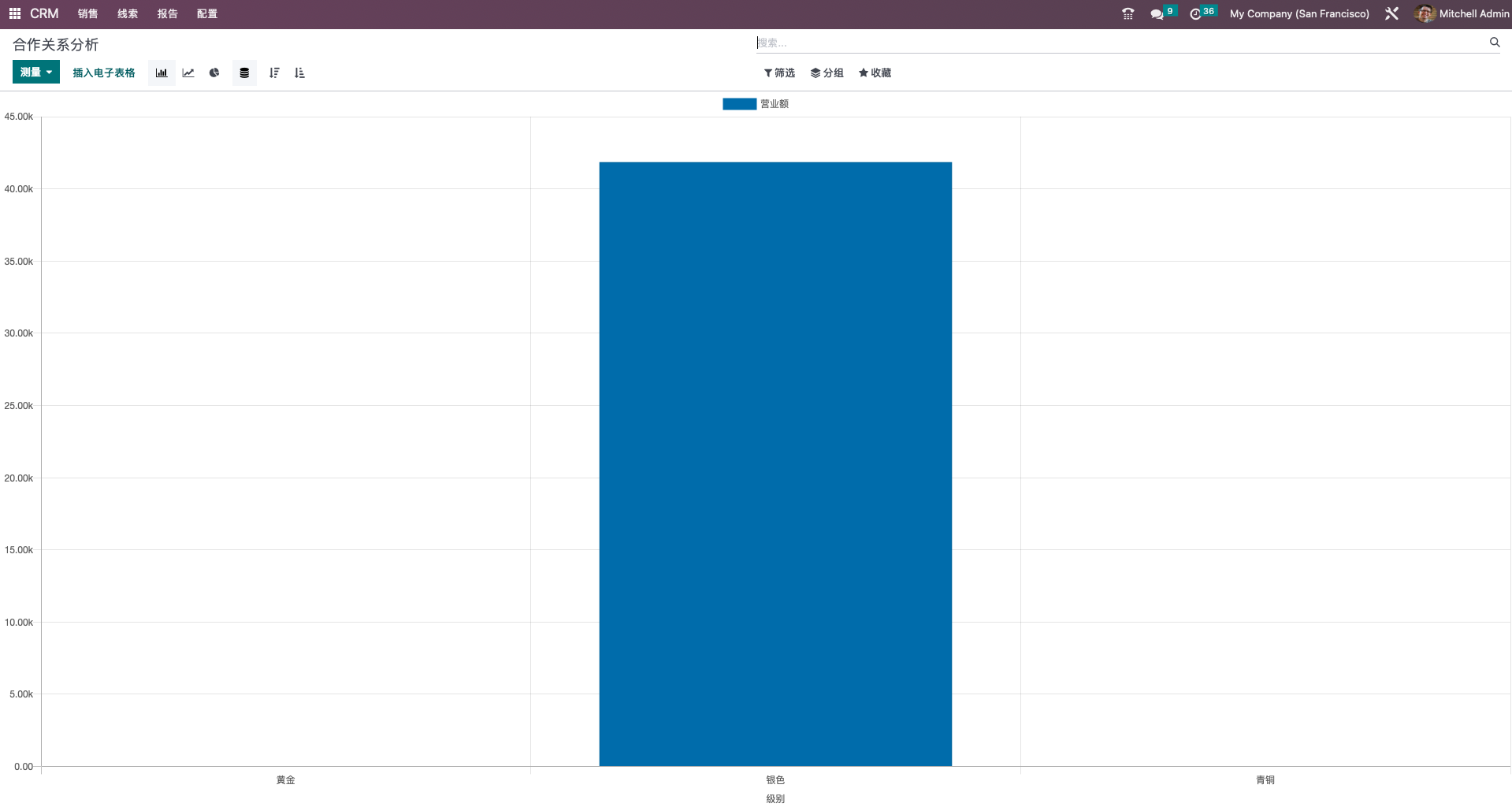Switch to bar chart view
The width and height of the screenshot is (1512, 807).
[x=162, y=73]
